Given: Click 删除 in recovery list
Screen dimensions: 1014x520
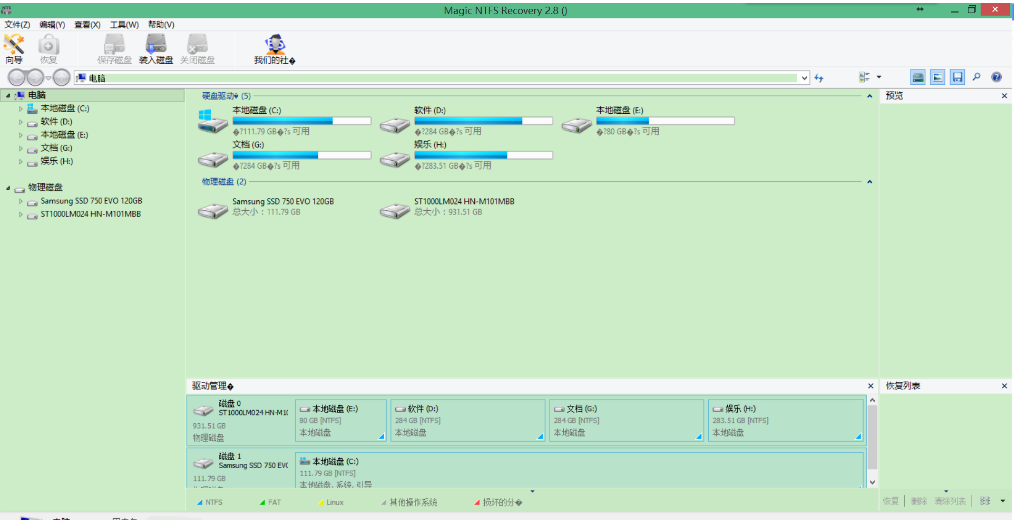Looking at the screenshot, I should [x=919, y=501].
